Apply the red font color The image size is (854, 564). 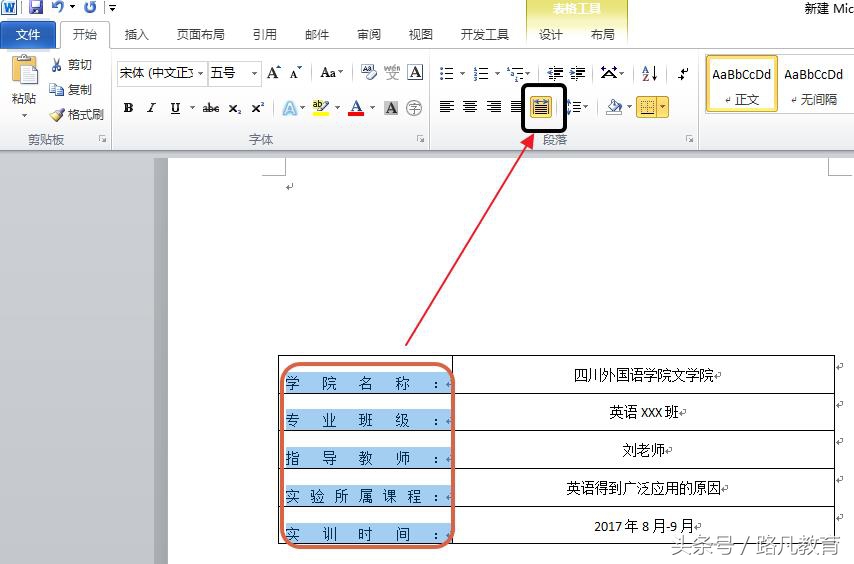click(x=356, y=108)
